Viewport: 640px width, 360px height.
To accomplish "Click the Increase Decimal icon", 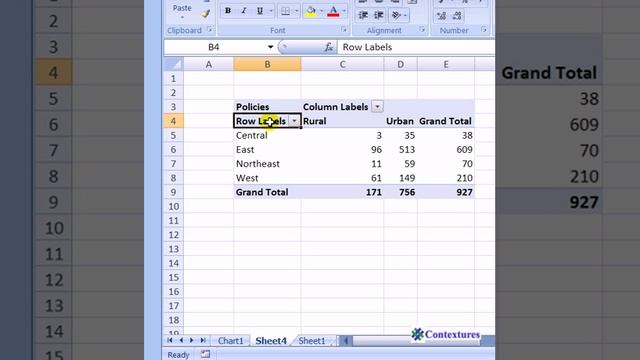I will pos(441,16).
